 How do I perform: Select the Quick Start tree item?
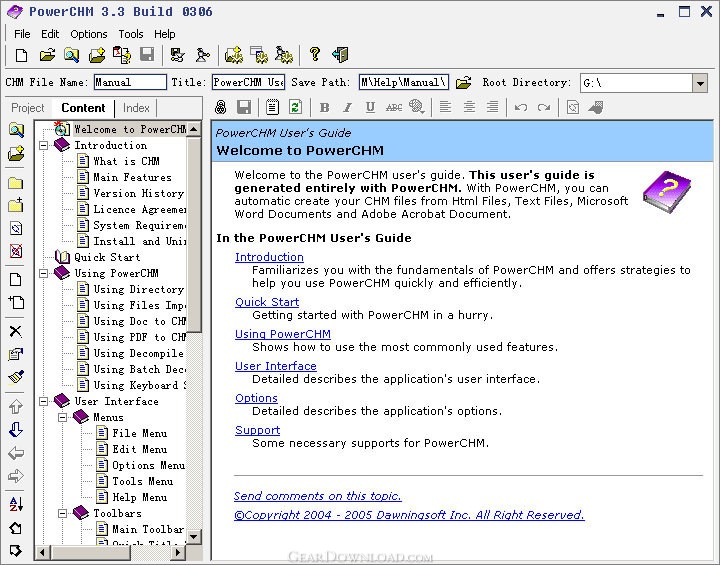click(x=107, y=257)
